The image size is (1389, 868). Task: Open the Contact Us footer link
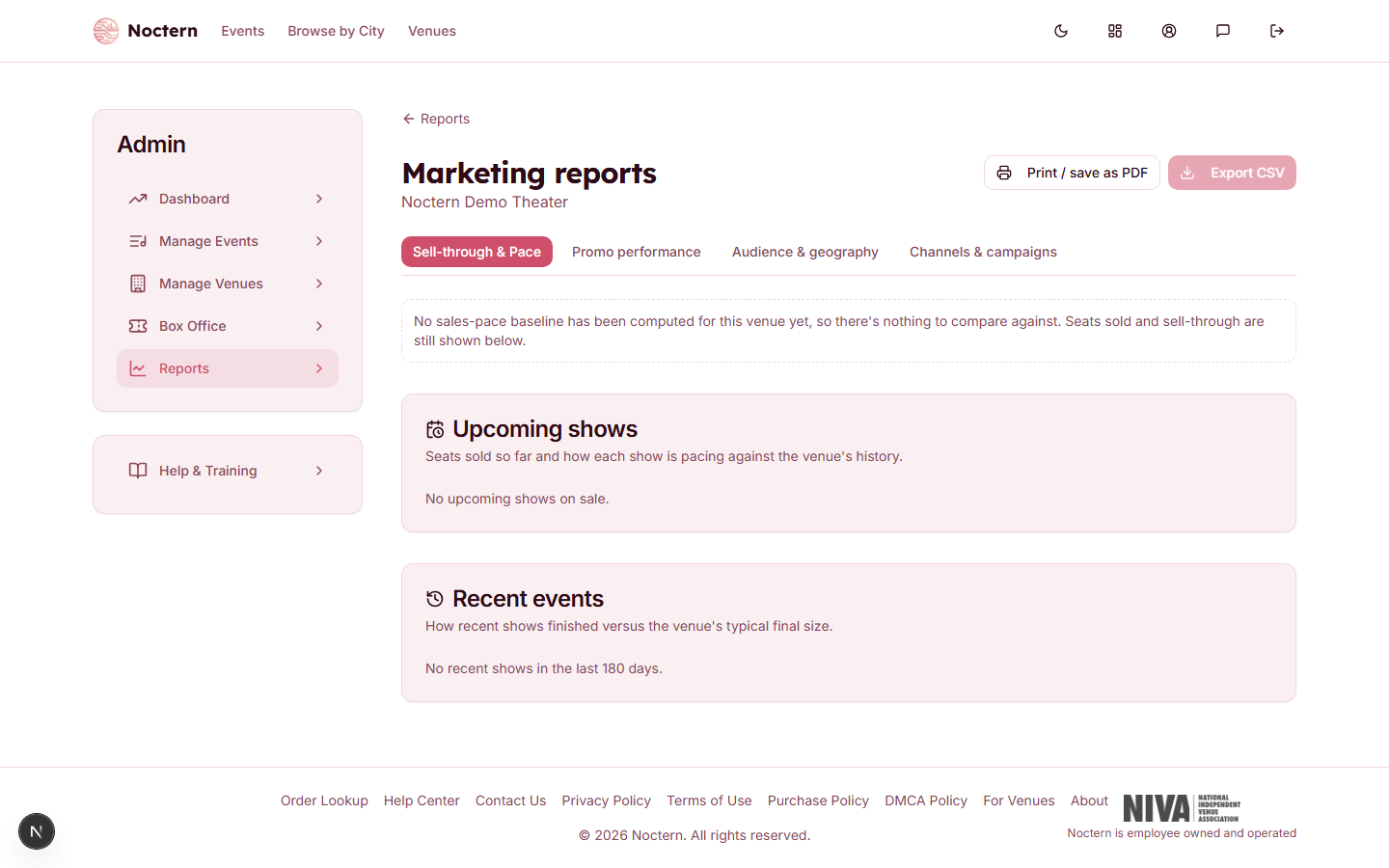(x=510, y=800)
